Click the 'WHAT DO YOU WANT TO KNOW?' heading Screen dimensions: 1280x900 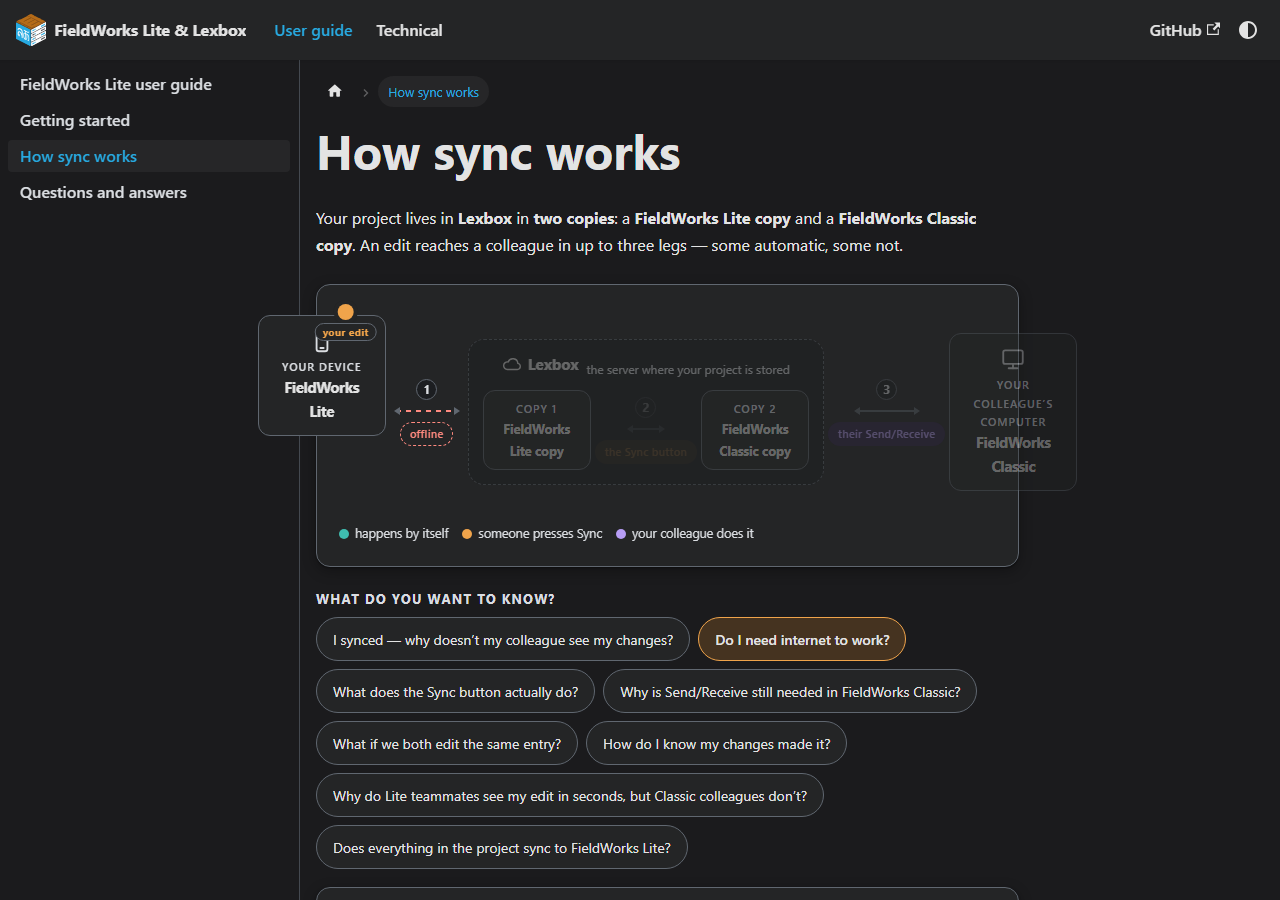(435, 599)
